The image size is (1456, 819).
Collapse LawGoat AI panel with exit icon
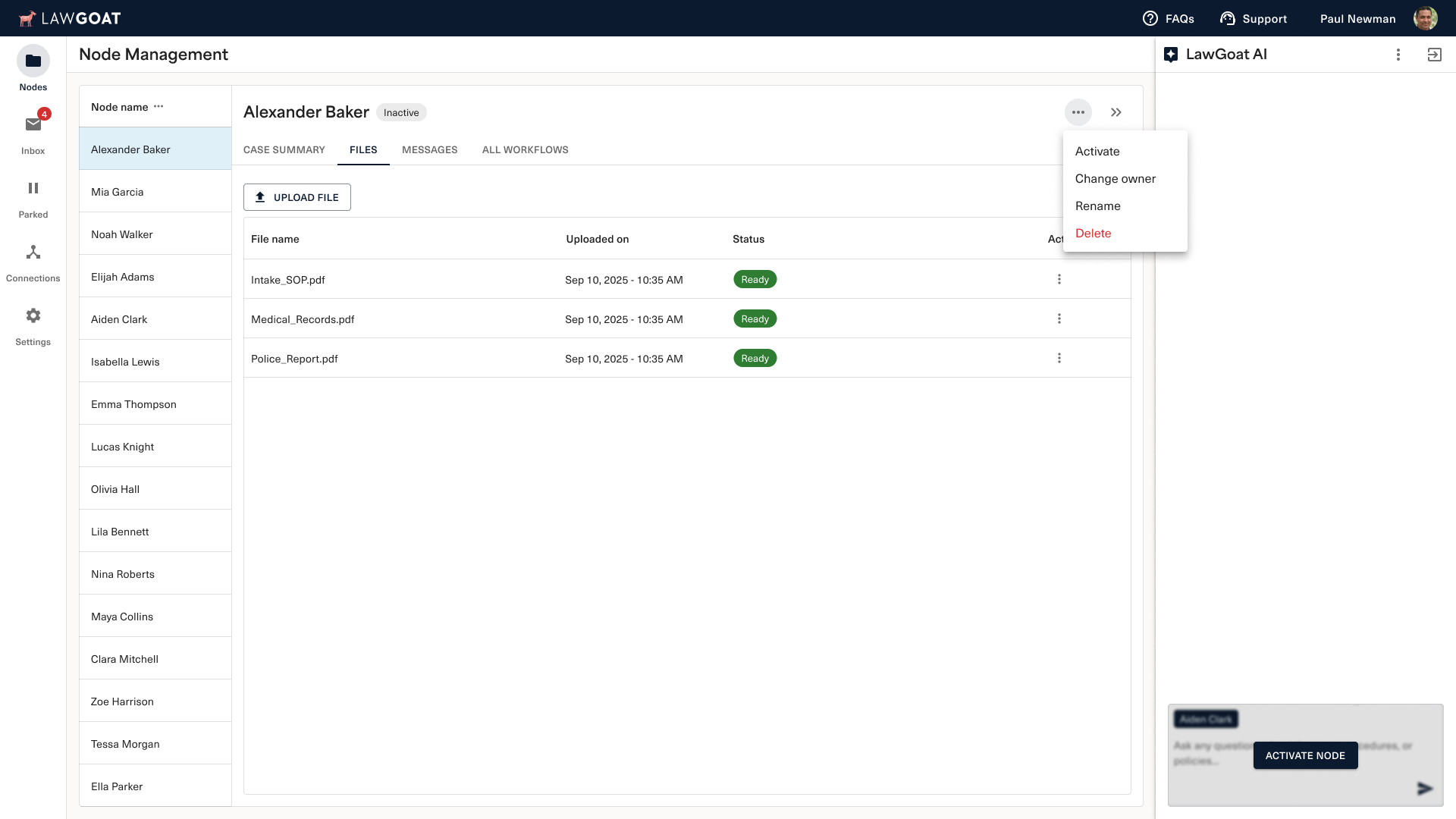(x=1434, y=55)
